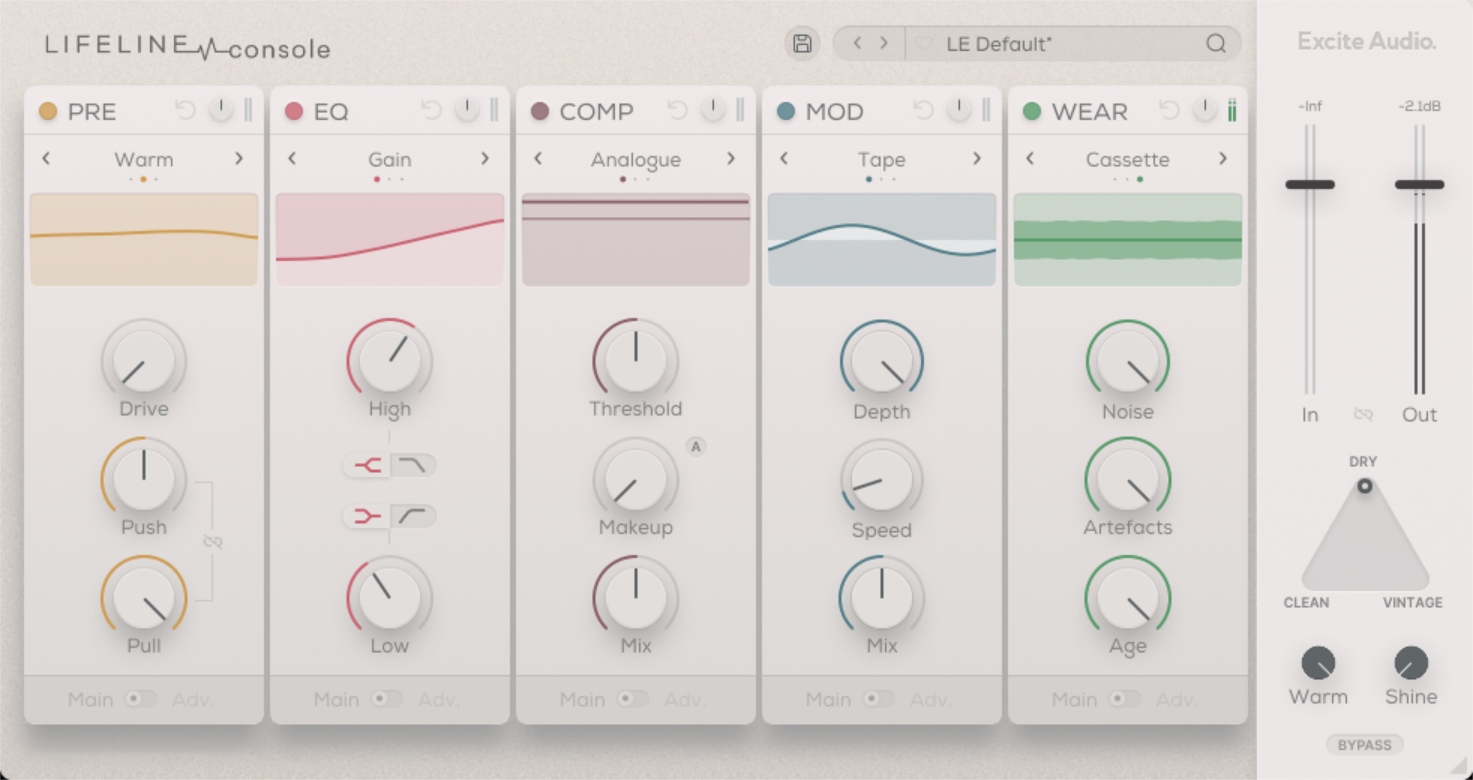Click the Speed knob in MOD

882,480
